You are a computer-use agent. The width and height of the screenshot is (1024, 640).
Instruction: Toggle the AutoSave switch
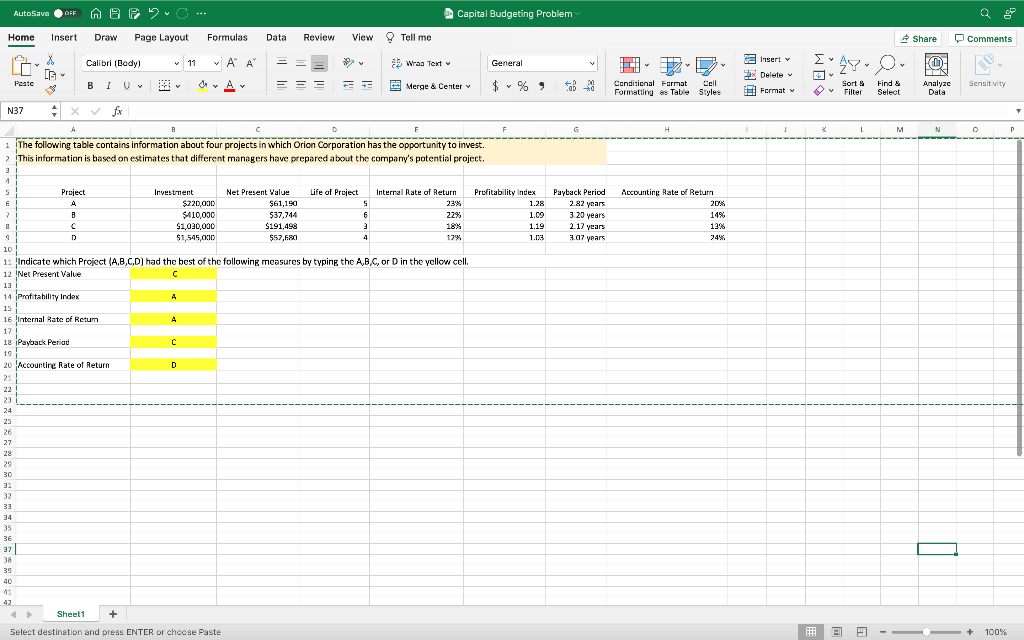tap(67, 13)
